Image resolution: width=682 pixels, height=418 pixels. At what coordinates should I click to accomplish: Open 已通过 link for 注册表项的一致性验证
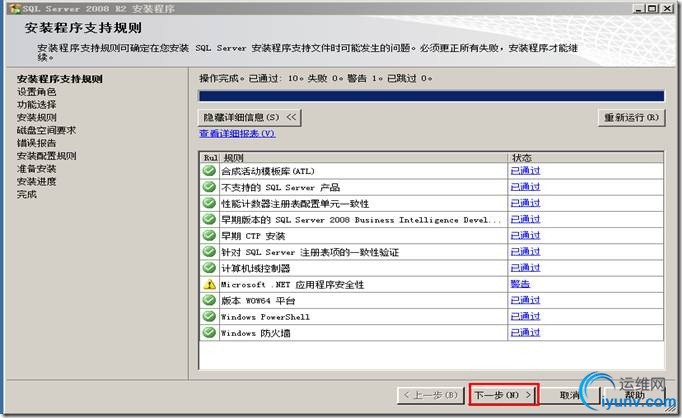coord(525,251)
